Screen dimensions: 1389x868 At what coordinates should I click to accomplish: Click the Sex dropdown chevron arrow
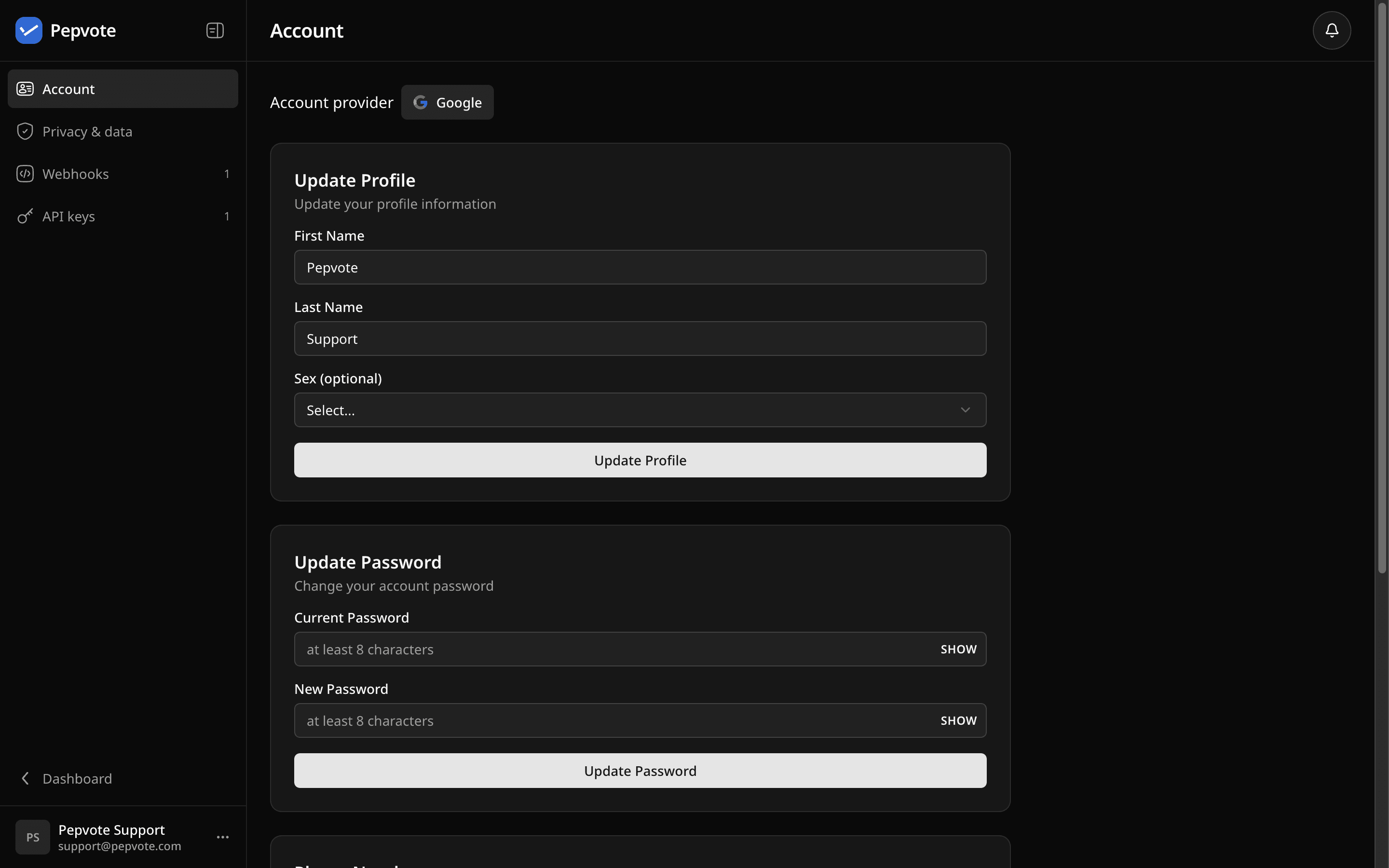pyautogui.click(x=965, y=410)
